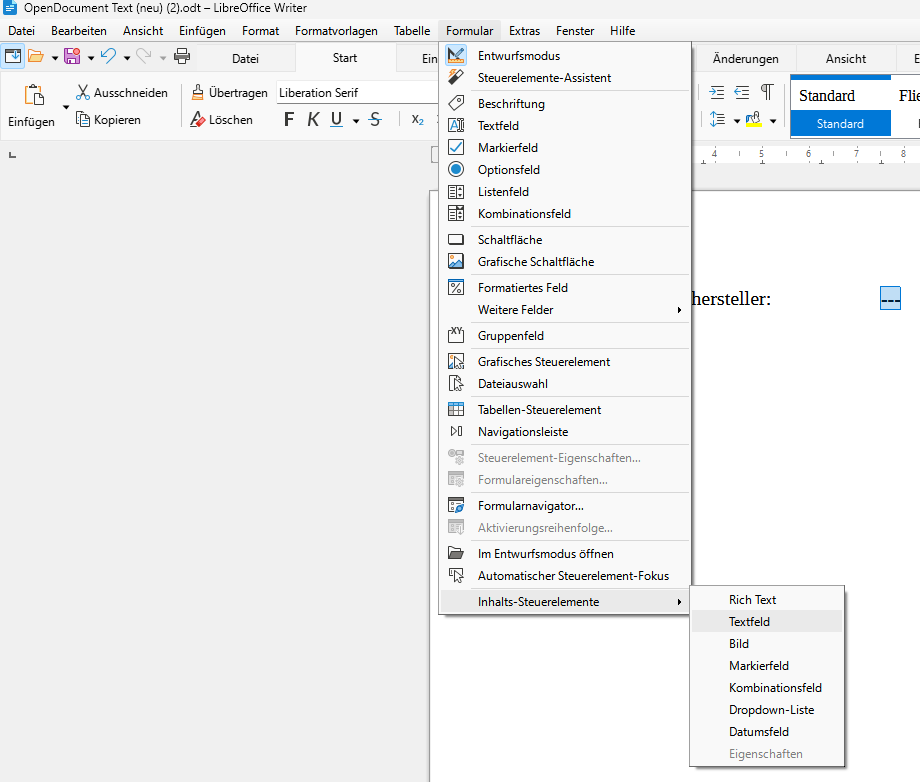Choose Grafische Schaltfläche from Formular menu

(535, 262)
